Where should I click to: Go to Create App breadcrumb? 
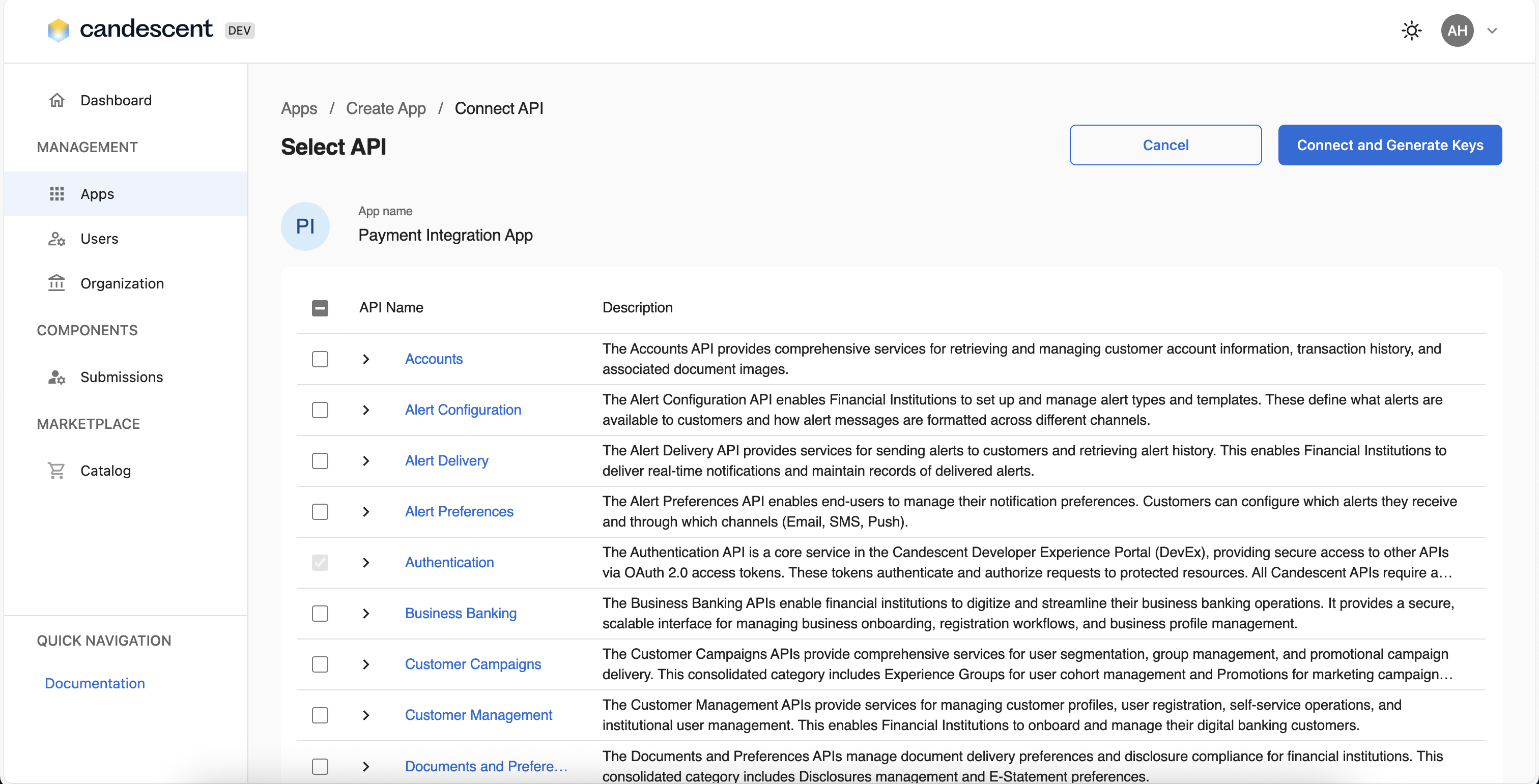386,109
